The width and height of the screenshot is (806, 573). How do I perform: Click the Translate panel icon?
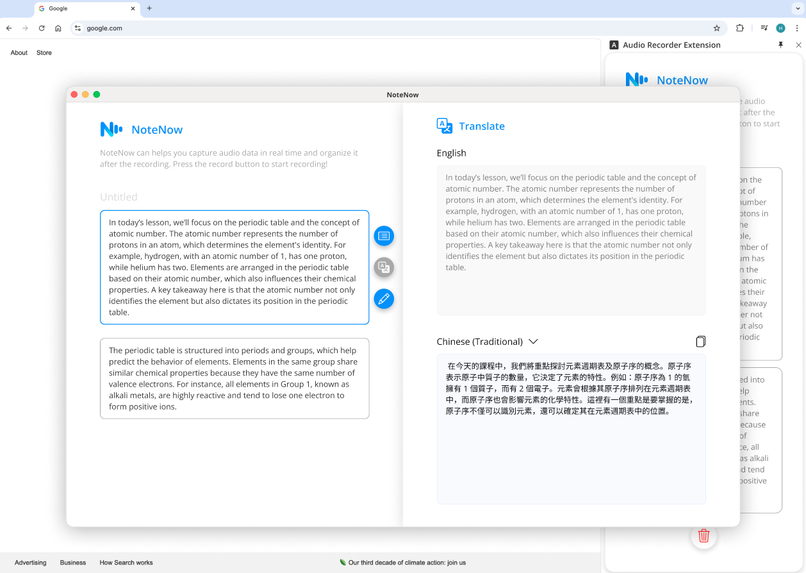444,126
